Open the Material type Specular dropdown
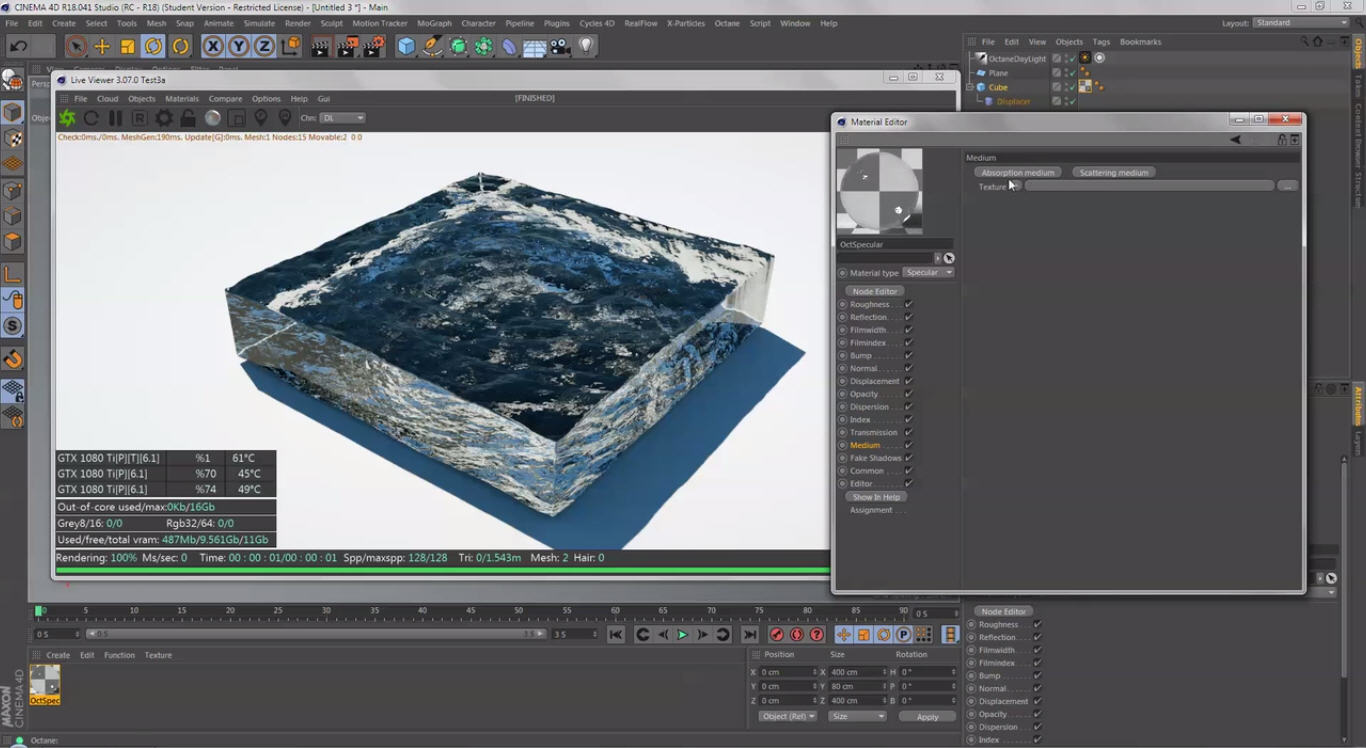Screen dimensions: 1366x748 928,272
